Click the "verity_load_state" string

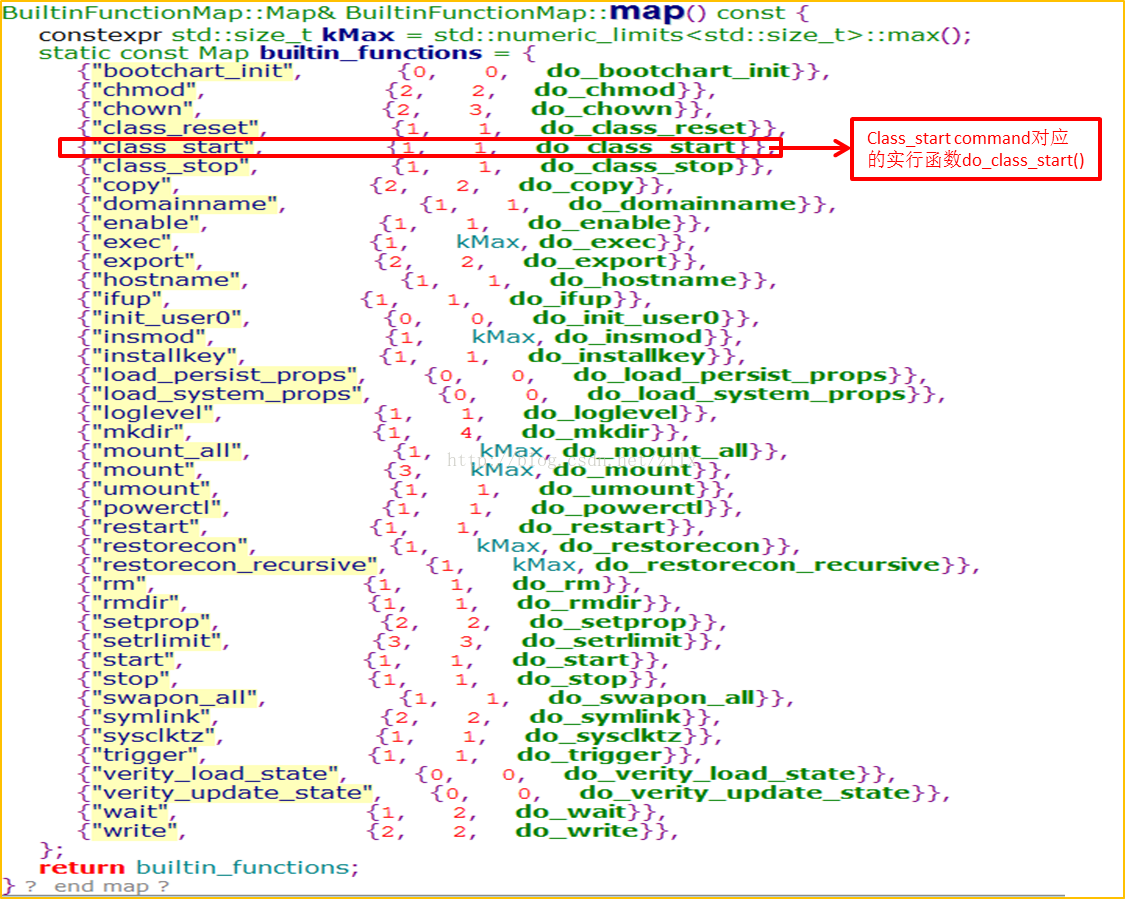215,775
